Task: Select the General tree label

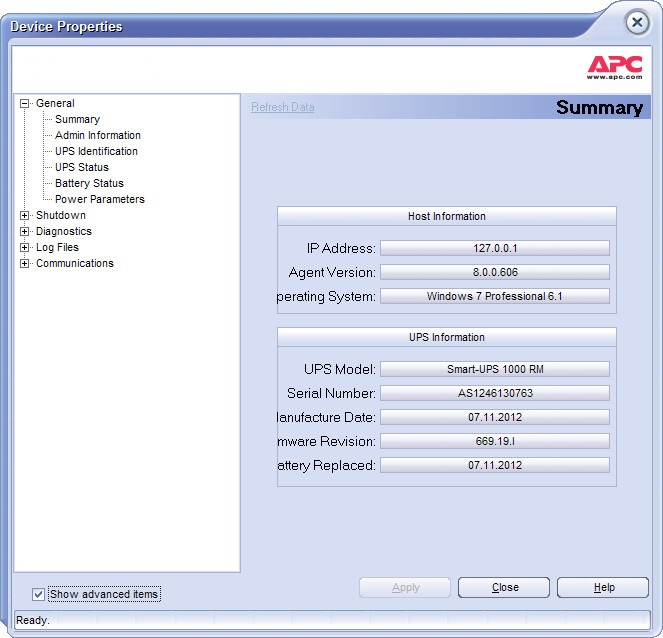Action: (55, 104)
